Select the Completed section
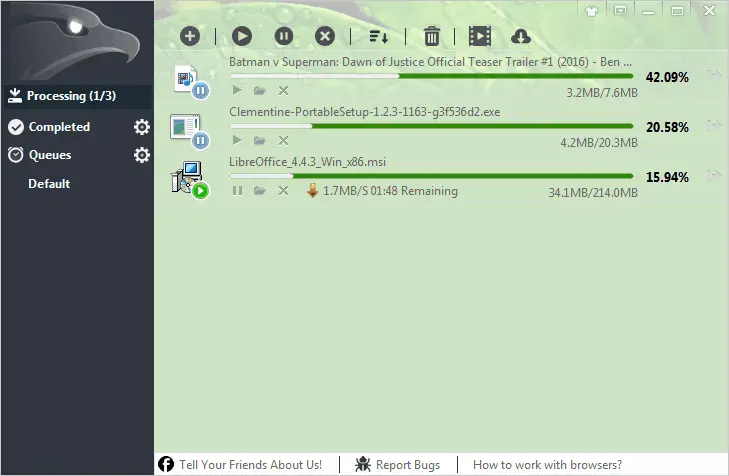This screenshot has width=729, height=476. 59,127
